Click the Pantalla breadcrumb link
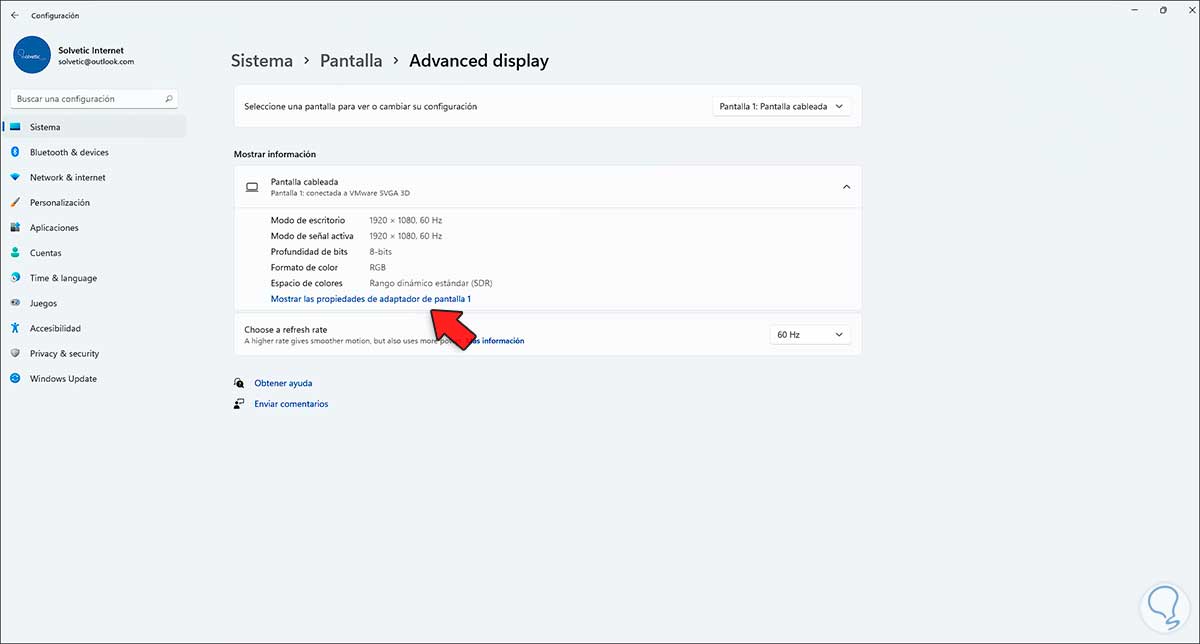The image size is (1200, 644). (351, 61)
